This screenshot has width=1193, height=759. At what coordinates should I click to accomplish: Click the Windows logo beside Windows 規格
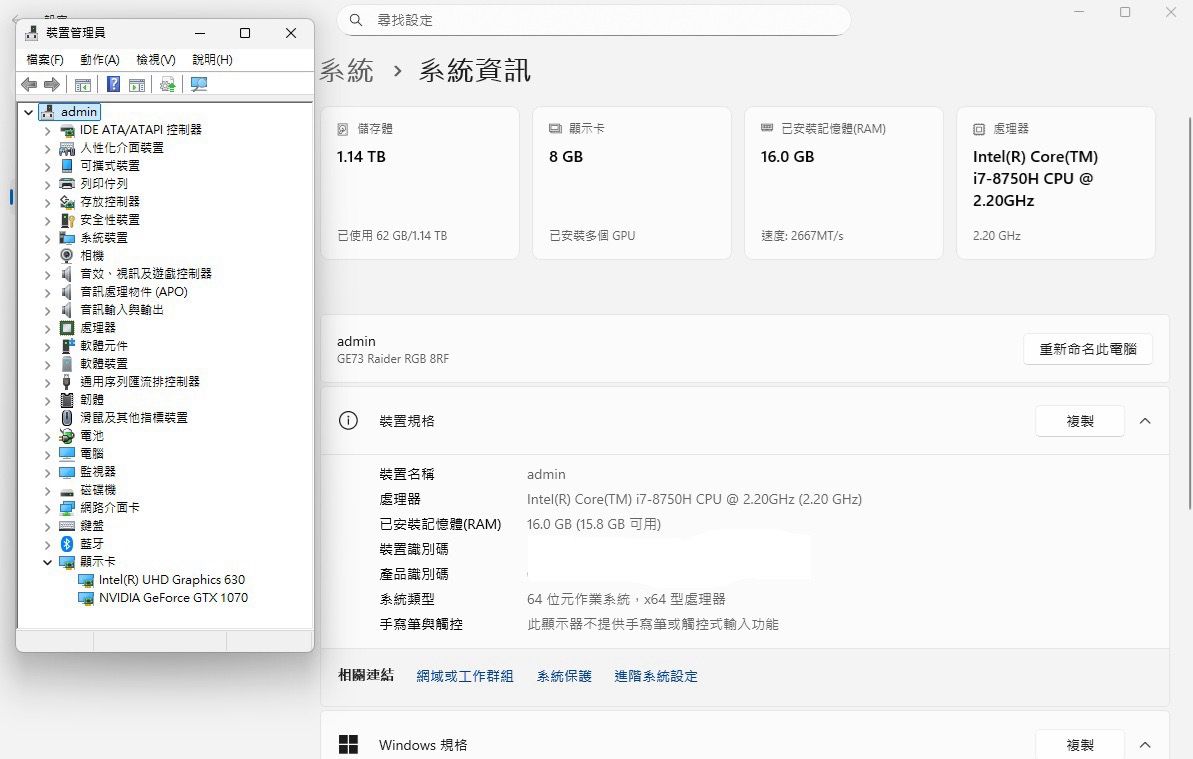[348, 745]
